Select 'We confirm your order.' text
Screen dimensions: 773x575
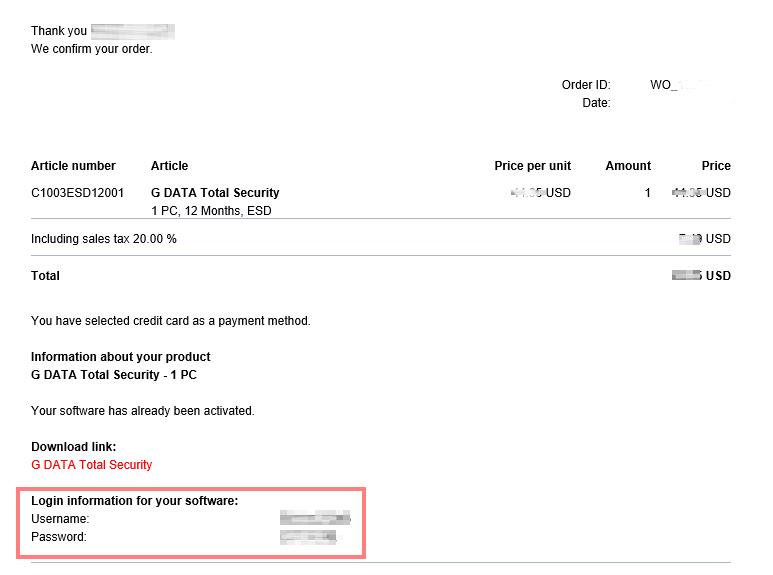[92, 49]
